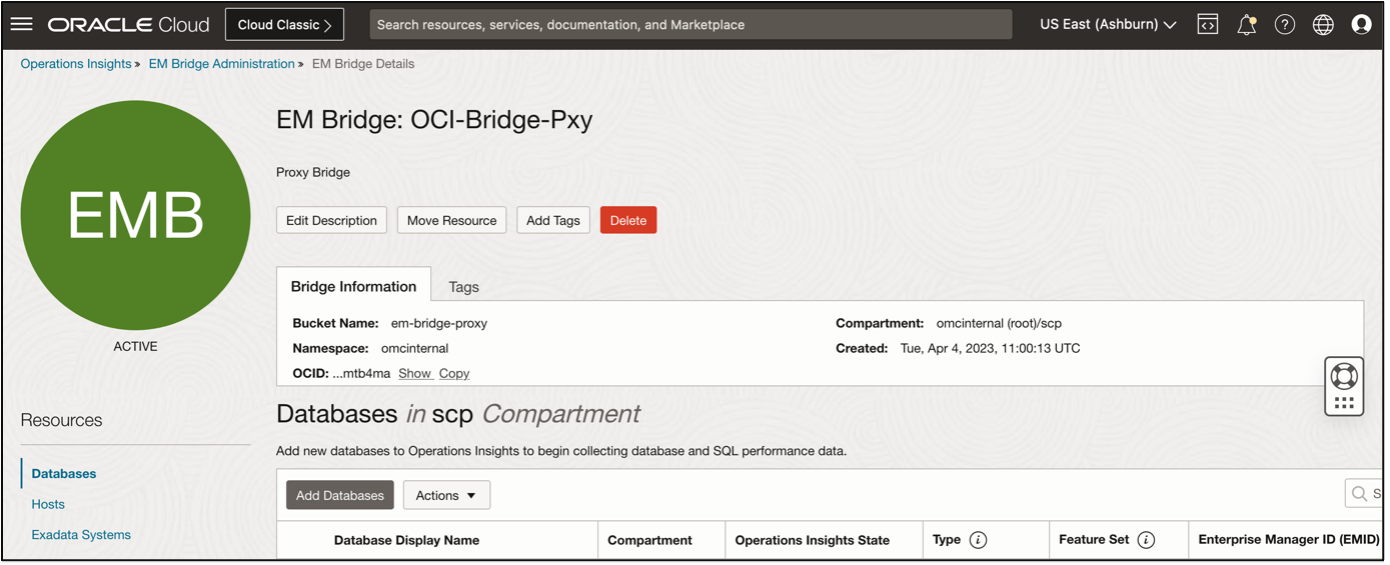Open the notifications bell

[x=1246, y=25]
